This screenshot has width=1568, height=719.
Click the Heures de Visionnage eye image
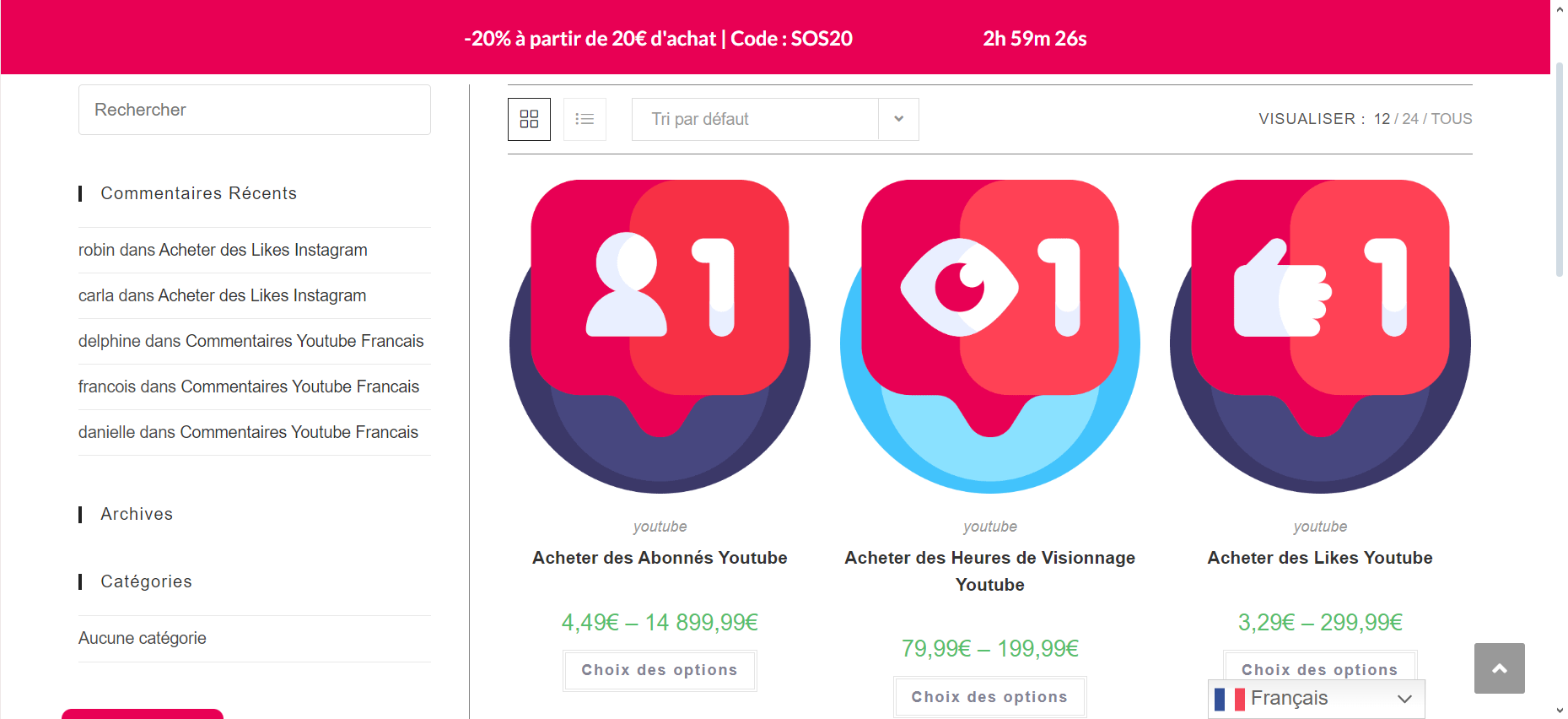point(989,336)
